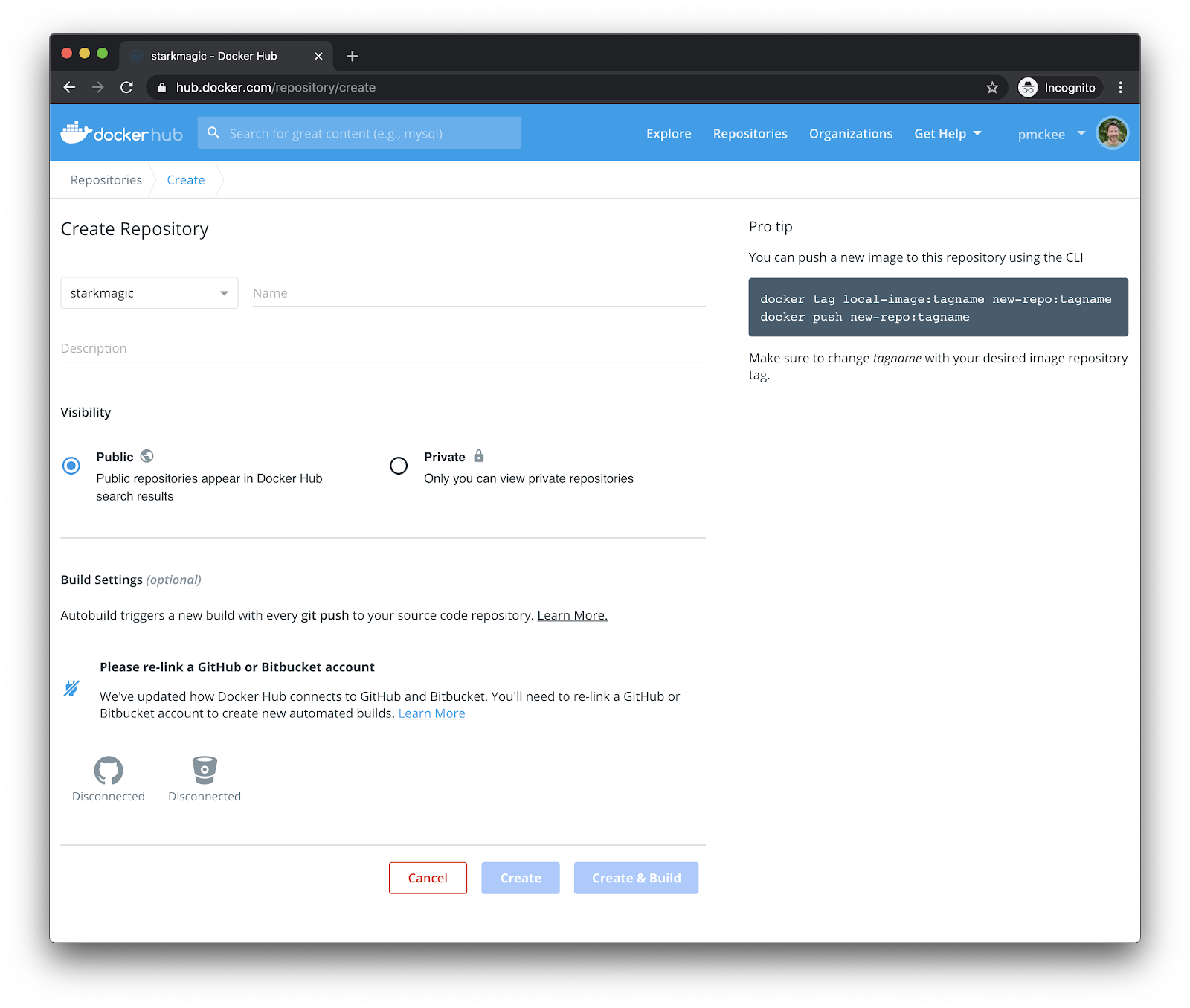Click the repository Name input field
The image size is (1190, 1008).
(x=479, y=293)
